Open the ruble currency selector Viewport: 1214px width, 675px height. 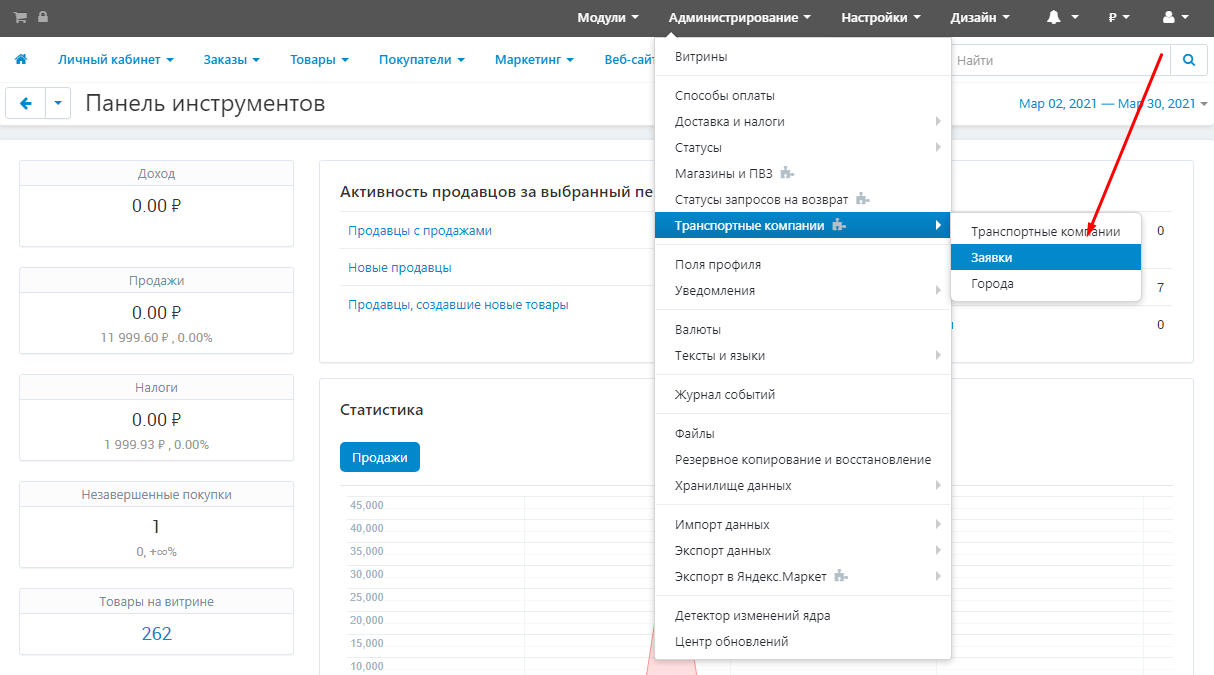pyautogui.click(x=1118, y=17)
